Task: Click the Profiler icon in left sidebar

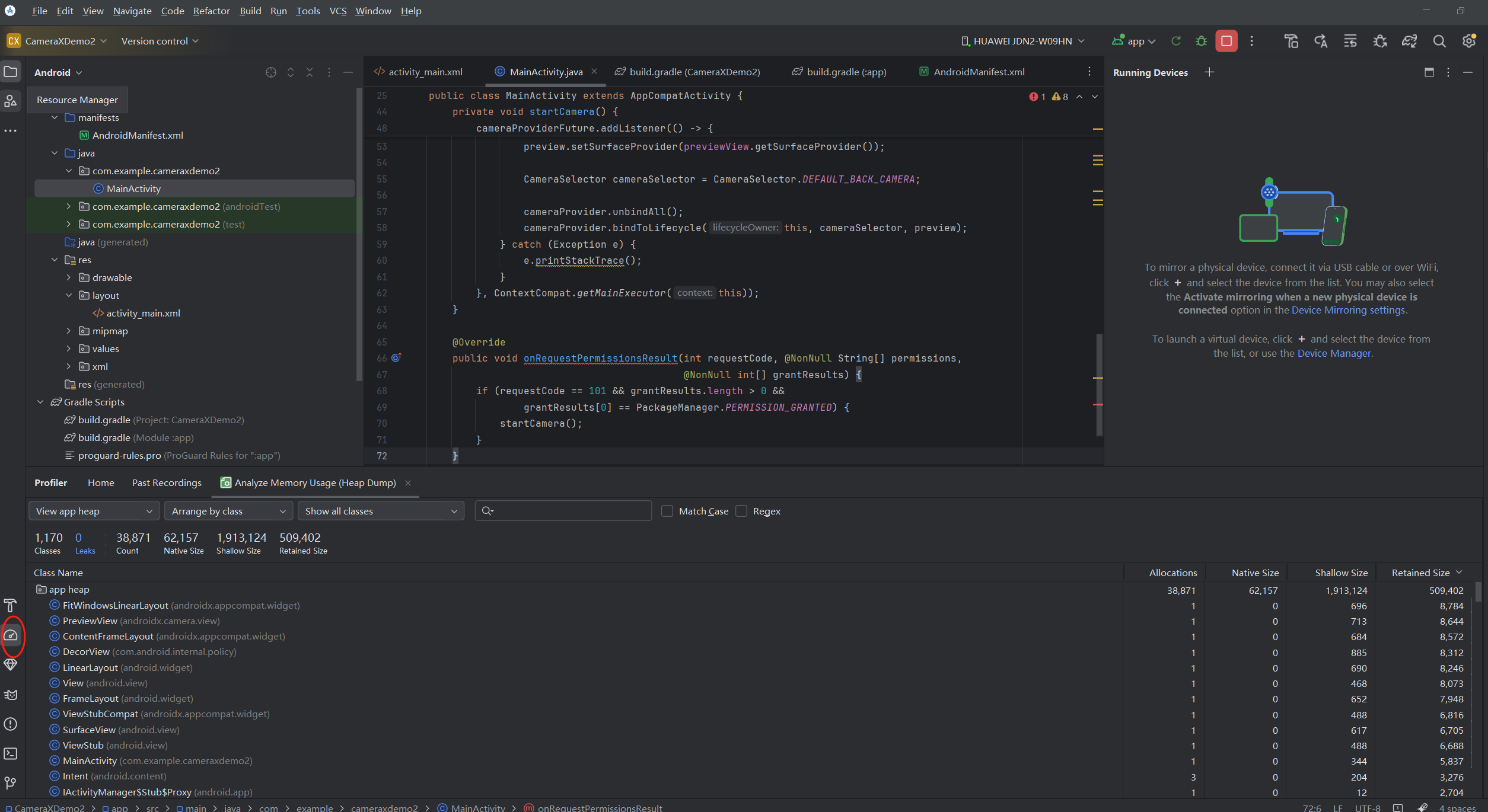Action: tap(11, 635)
